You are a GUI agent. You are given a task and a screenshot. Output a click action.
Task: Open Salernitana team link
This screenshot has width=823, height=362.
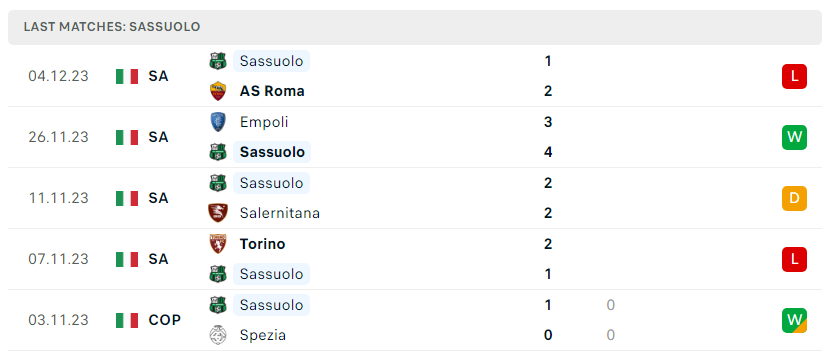[280, 213]
